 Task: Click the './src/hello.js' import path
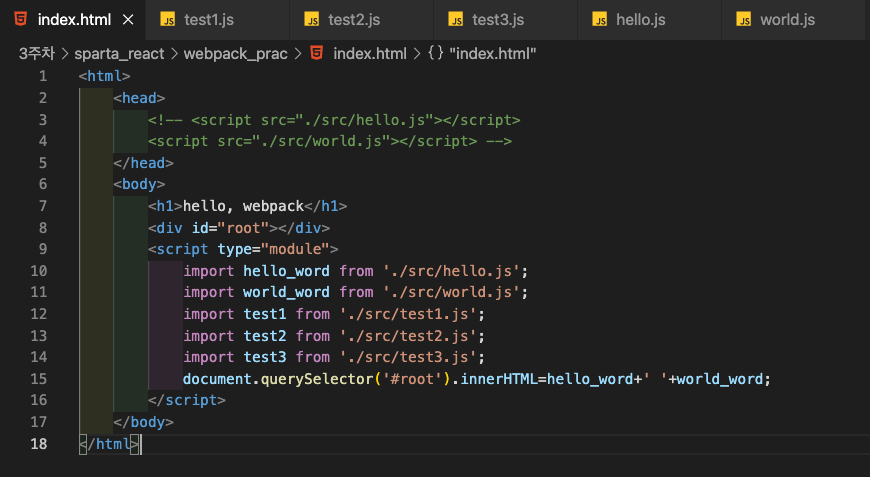click(451, 271)
